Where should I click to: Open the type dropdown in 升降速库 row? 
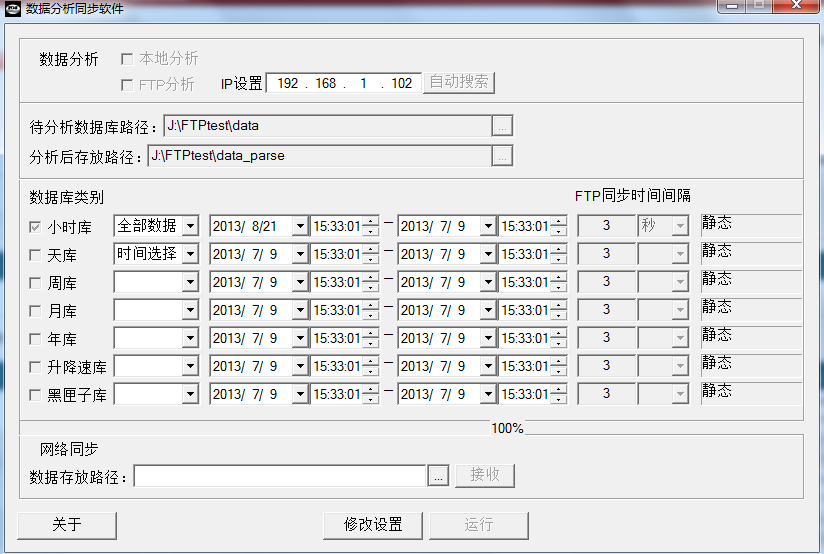coord(190,366)
